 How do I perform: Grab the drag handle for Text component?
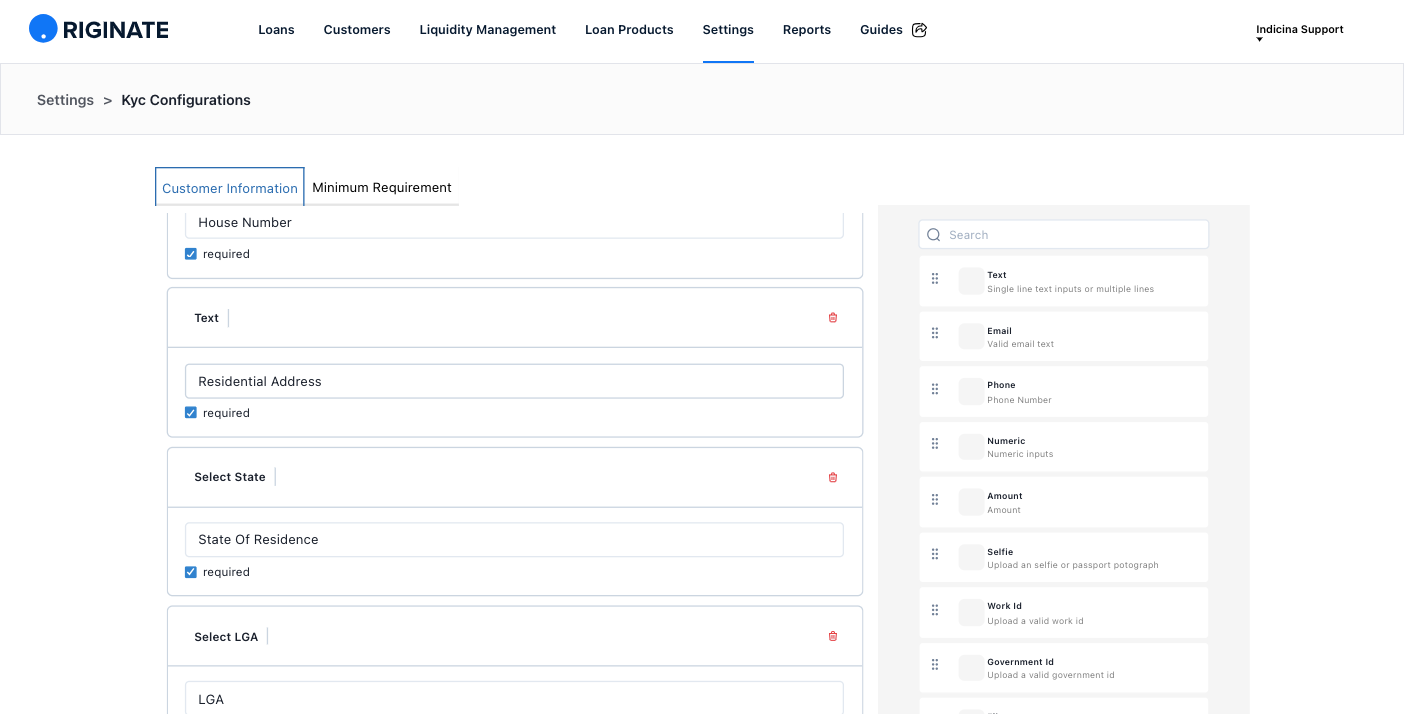pos(935,279)
